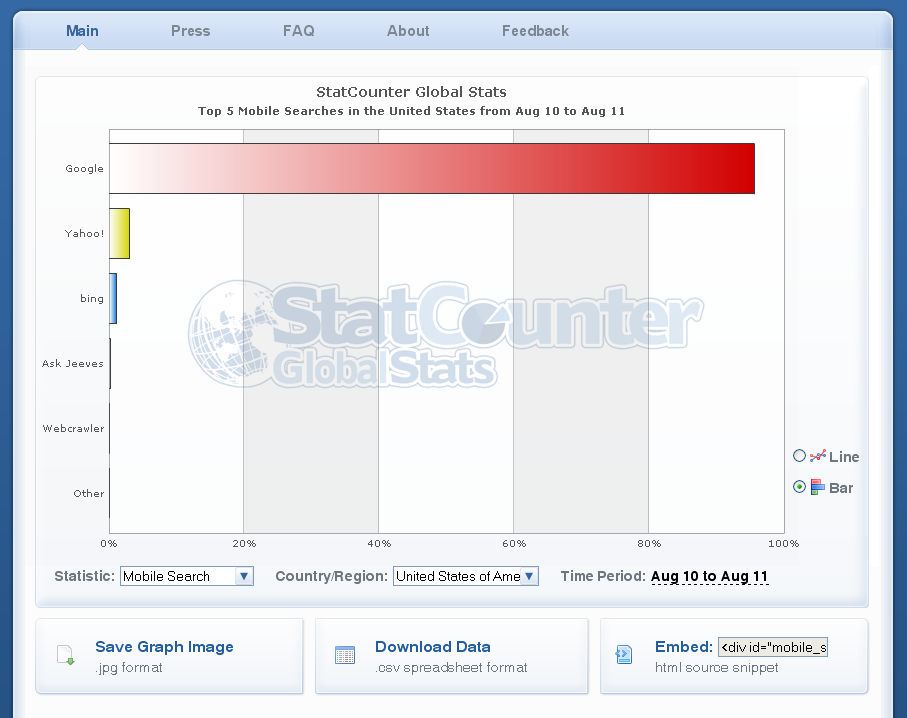This screenshot has width=907, height=718.
Task: Click Download Data link
Action: coord(433,647)
